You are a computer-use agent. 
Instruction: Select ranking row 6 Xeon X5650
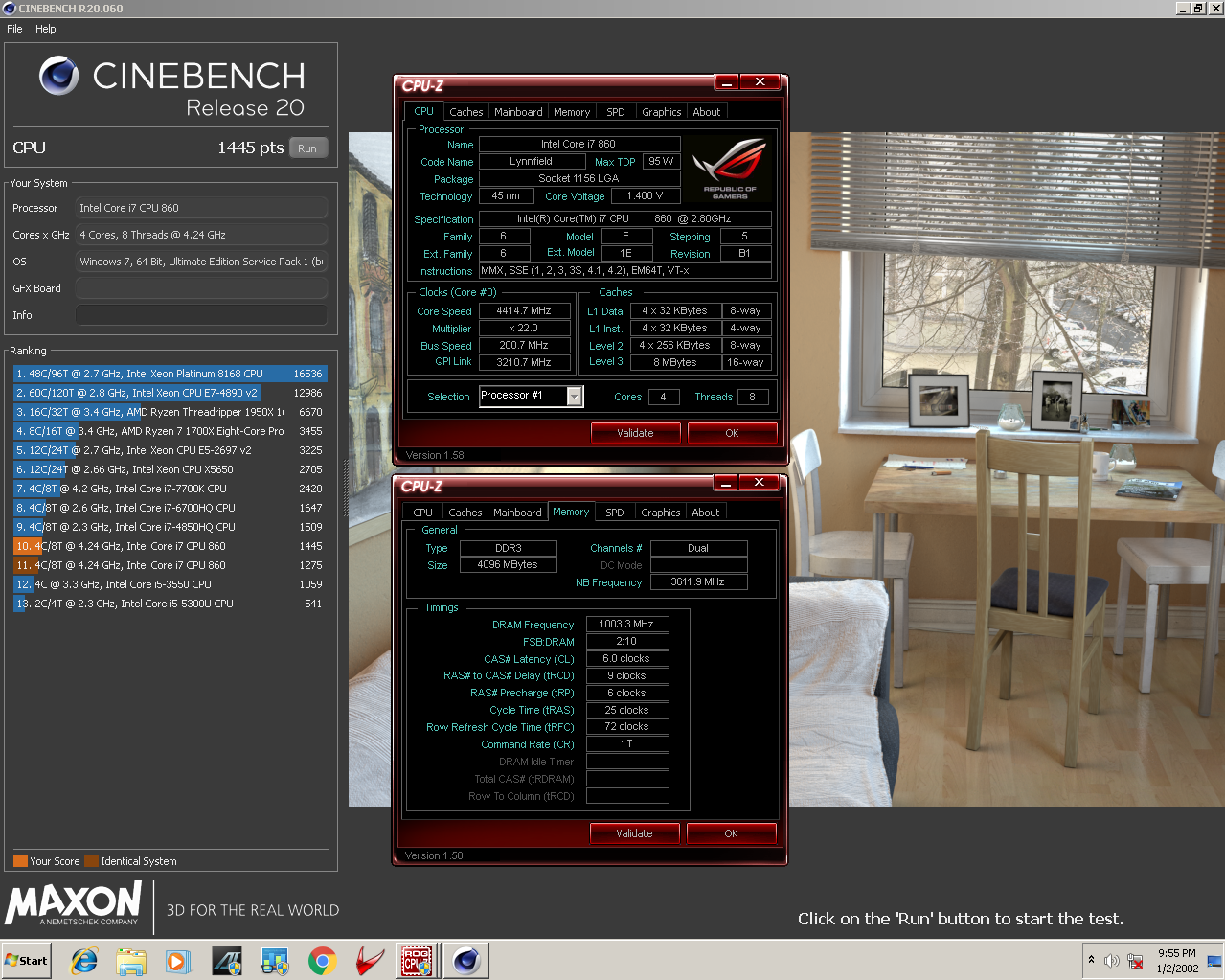click(x=170, y=469)
